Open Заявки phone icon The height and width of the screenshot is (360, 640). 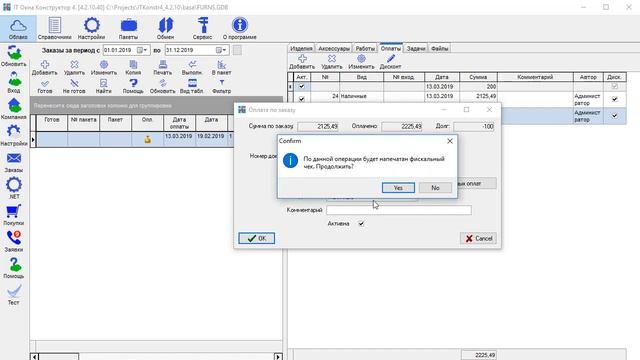pos(14,242)
